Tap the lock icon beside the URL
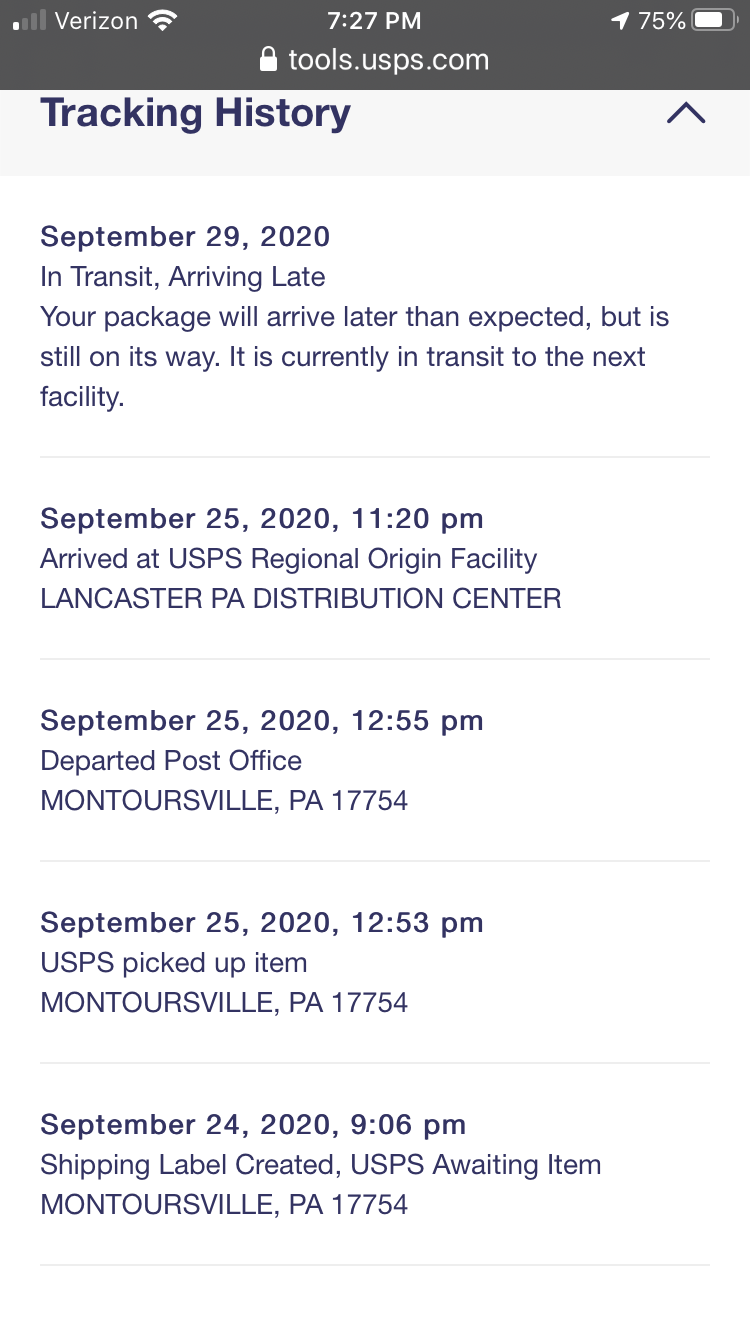This screenshot has height=1334, width=750. tap(268, 60)
